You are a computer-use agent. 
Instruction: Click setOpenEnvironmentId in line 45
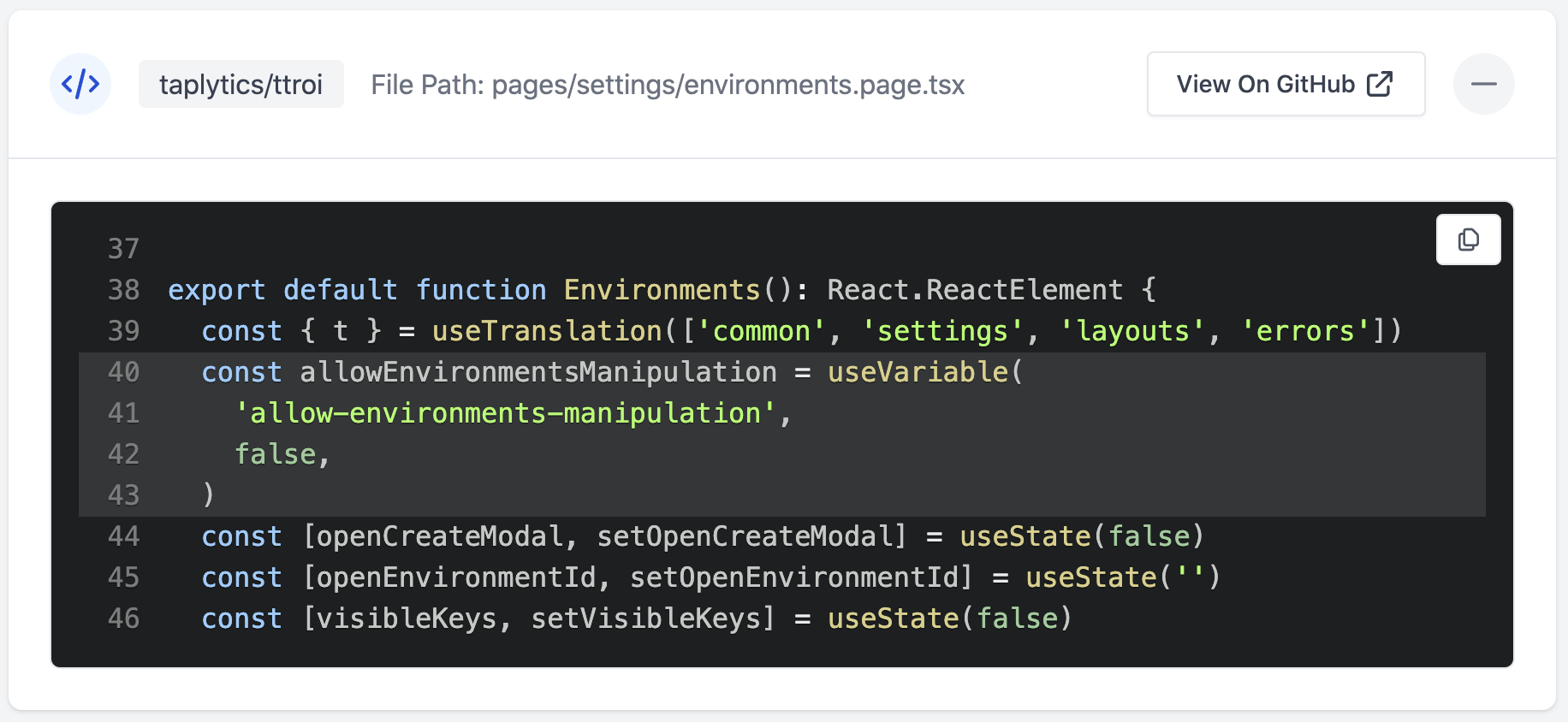coord(794,577)
